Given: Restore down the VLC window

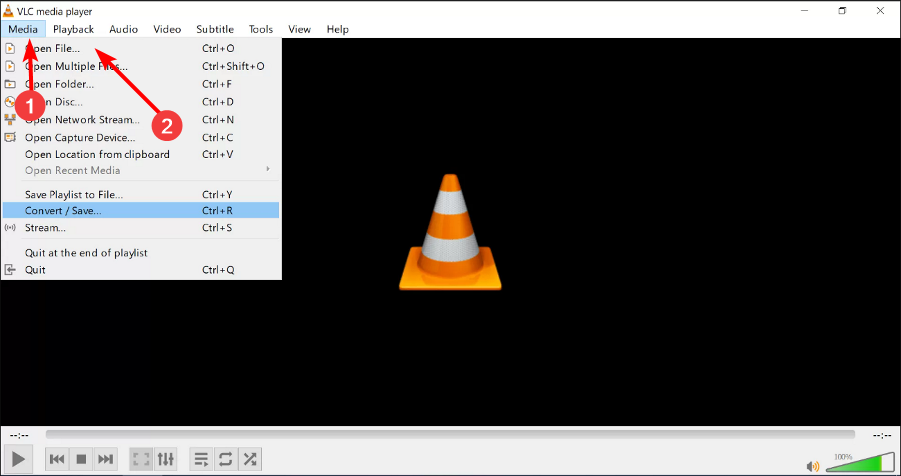Looking at the screenshot, I should [842, 10].
